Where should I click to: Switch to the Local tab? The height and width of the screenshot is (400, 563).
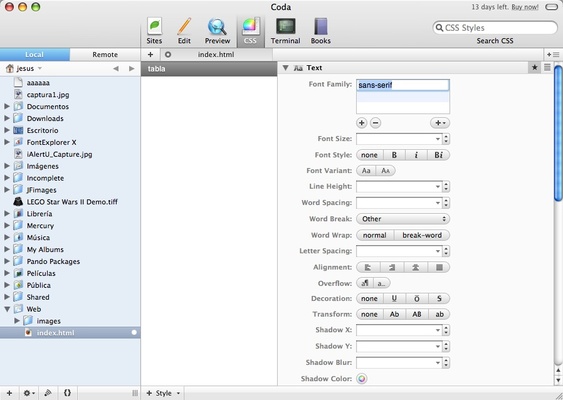tap(35, 55)
